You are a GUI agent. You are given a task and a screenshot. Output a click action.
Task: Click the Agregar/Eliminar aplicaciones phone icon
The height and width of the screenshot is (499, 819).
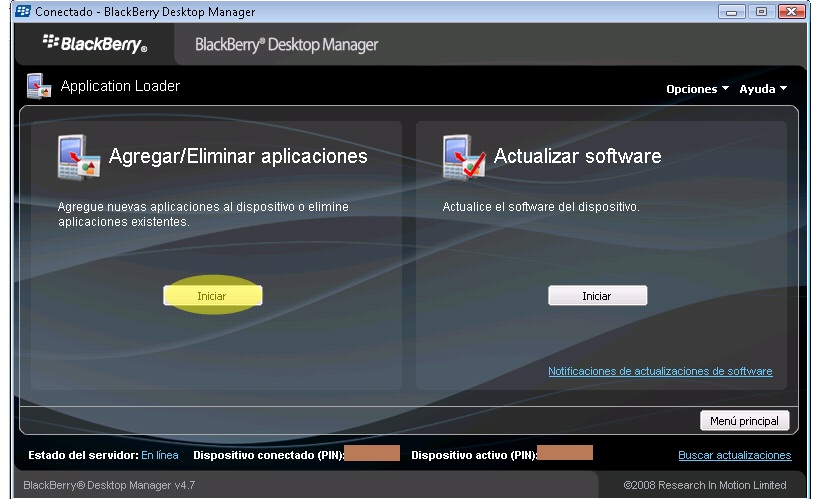[78, 158]
